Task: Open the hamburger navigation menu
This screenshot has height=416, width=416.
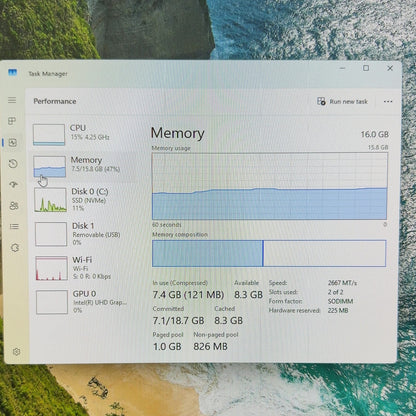Action: pos(12,100)
